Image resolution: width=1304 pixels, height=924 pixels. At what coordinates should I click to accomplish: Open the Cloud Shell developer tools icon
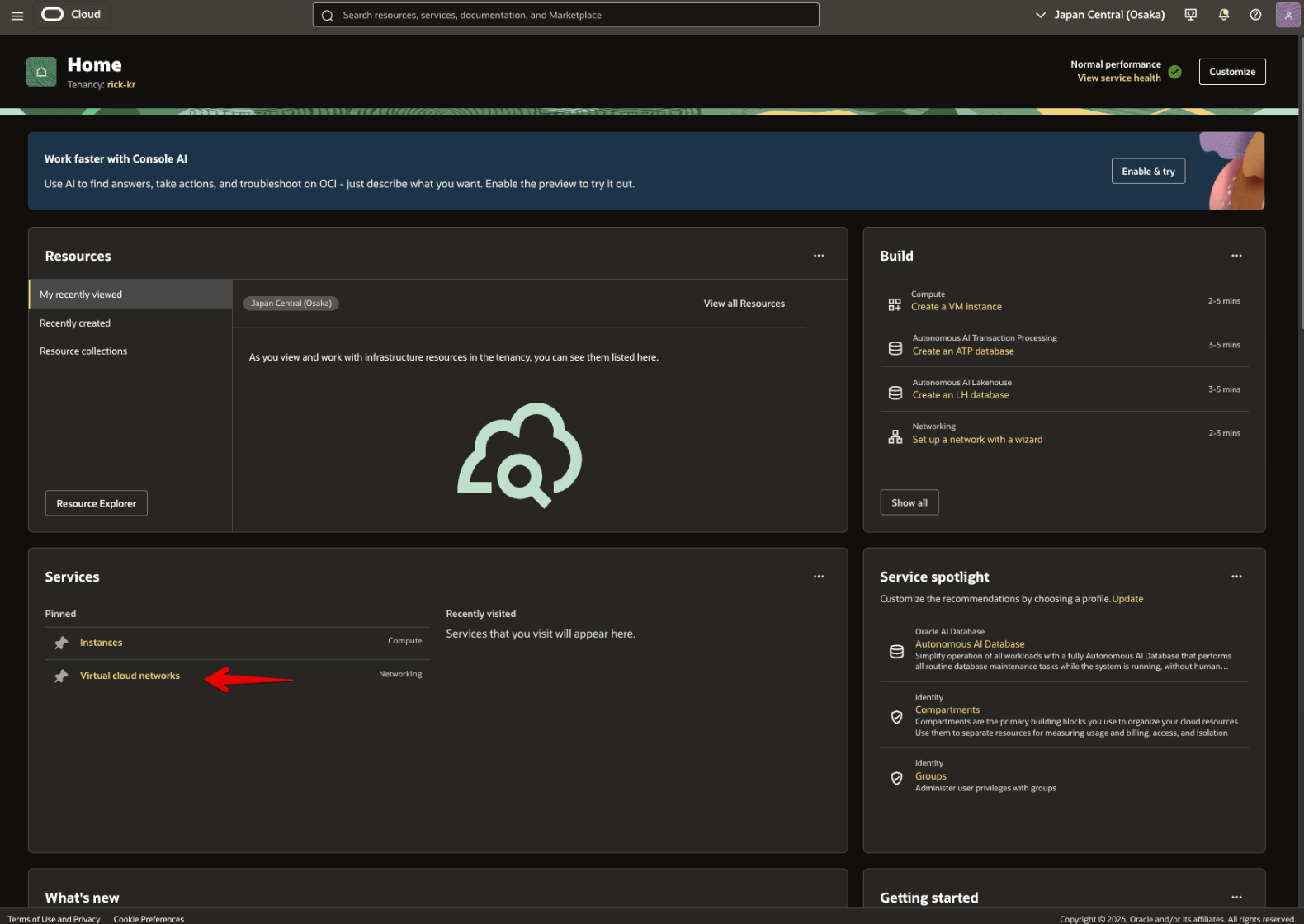pyautogui.click(x=1190, y=15)
